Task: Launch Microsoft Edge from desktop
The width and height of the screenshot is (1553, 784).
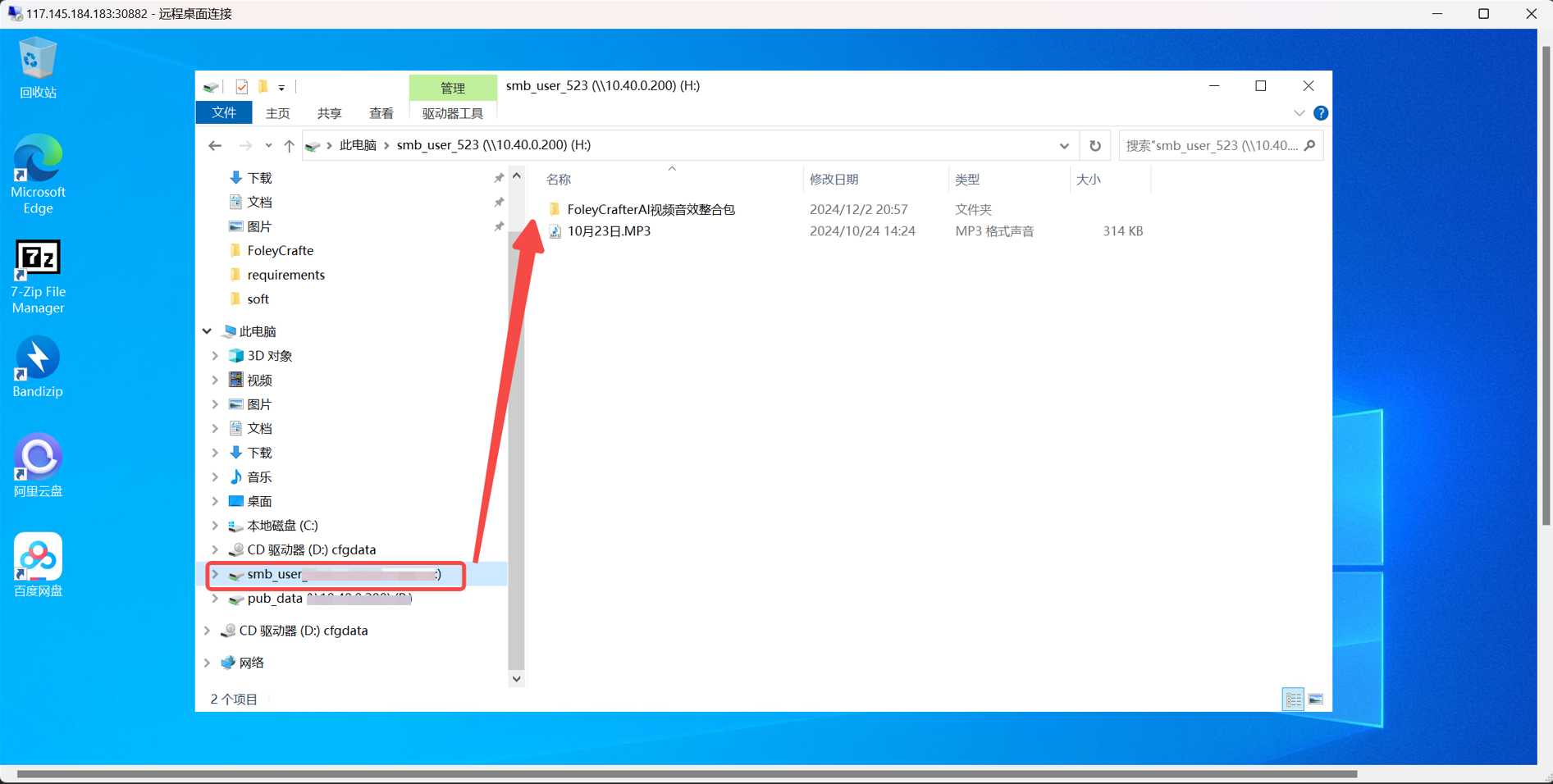Action: [38, 173]
